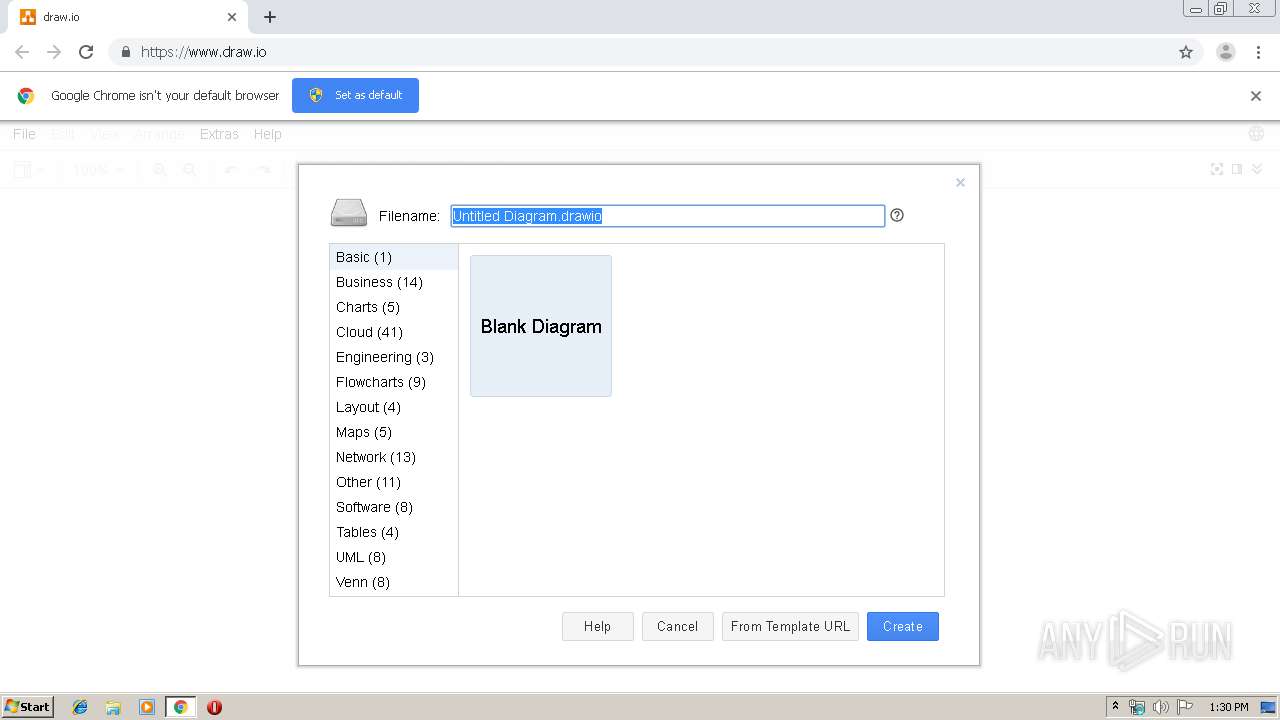Click the language globe icon
Image resolution: width=1280 pixels, height=720 pixels.
pos(1256,134)
